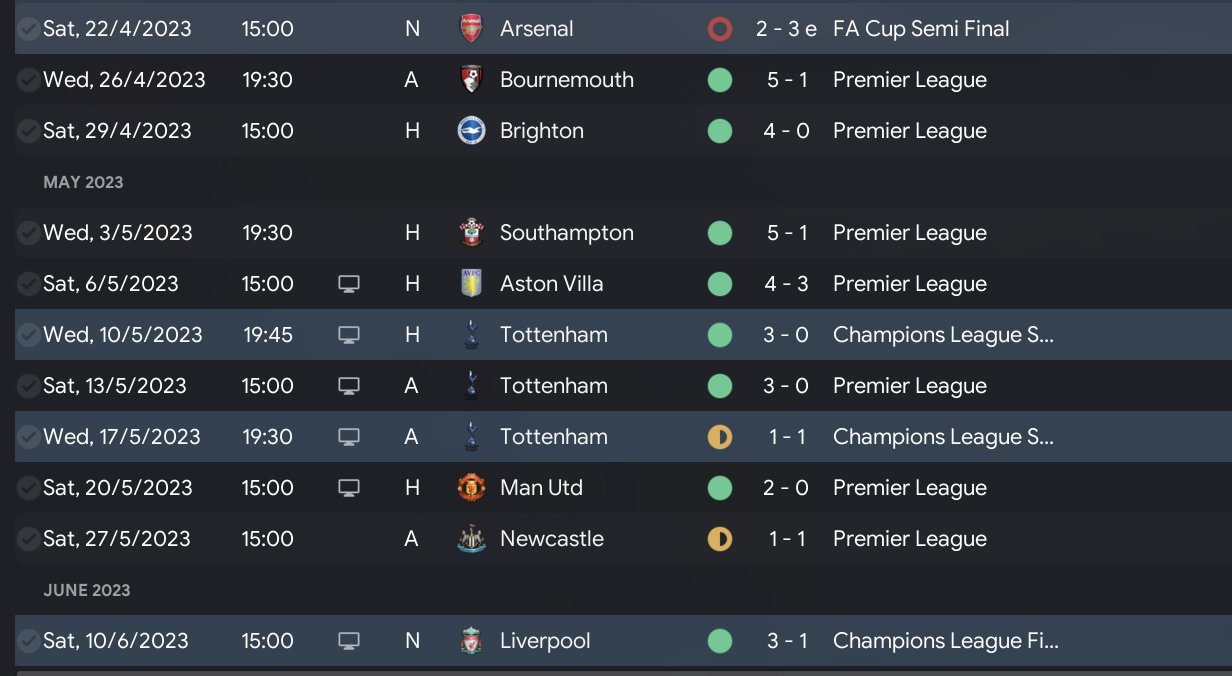Viewport: 1232px width, 676px height.
Task: Toggle checkmark for 3/5/2023 Southampton match
Action: tap(29, 233)
